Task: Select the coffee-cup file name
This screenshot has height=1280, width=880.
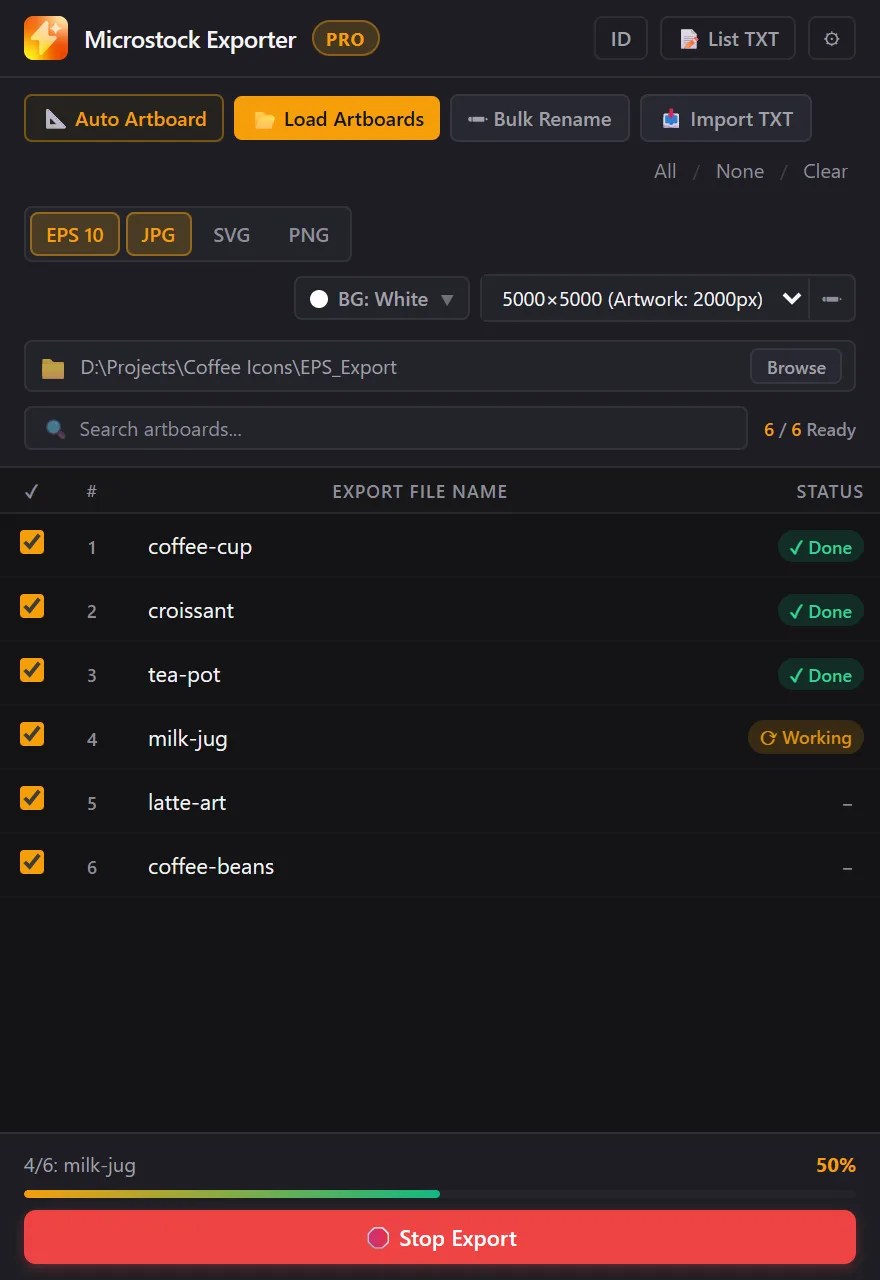Action: [200, 547]
